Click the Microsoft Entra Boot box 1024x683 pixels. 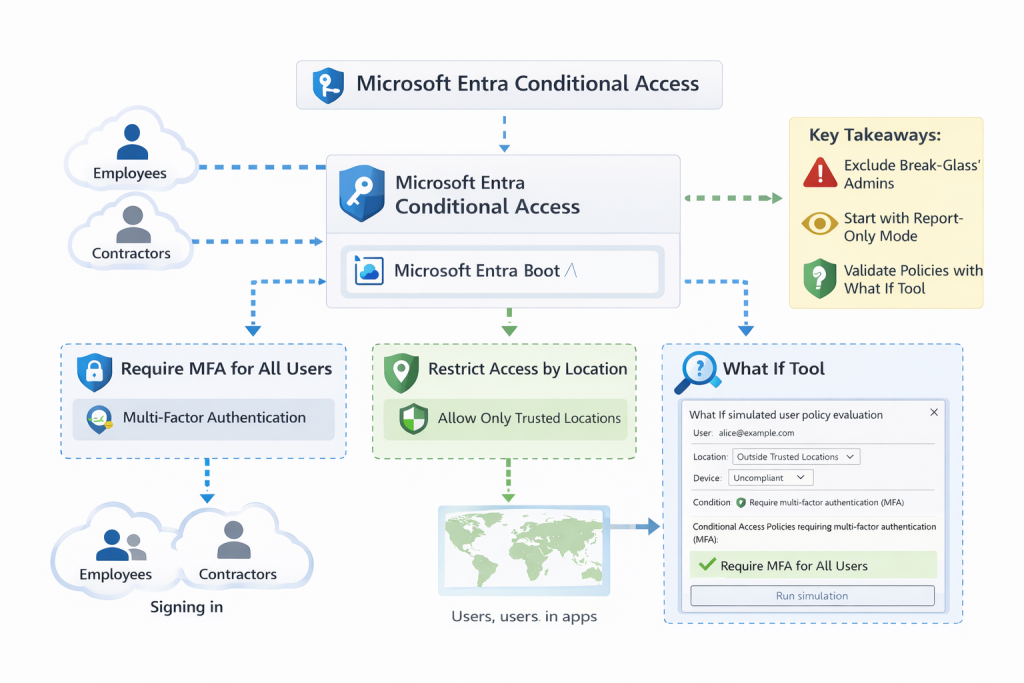[x=502, y=271]
